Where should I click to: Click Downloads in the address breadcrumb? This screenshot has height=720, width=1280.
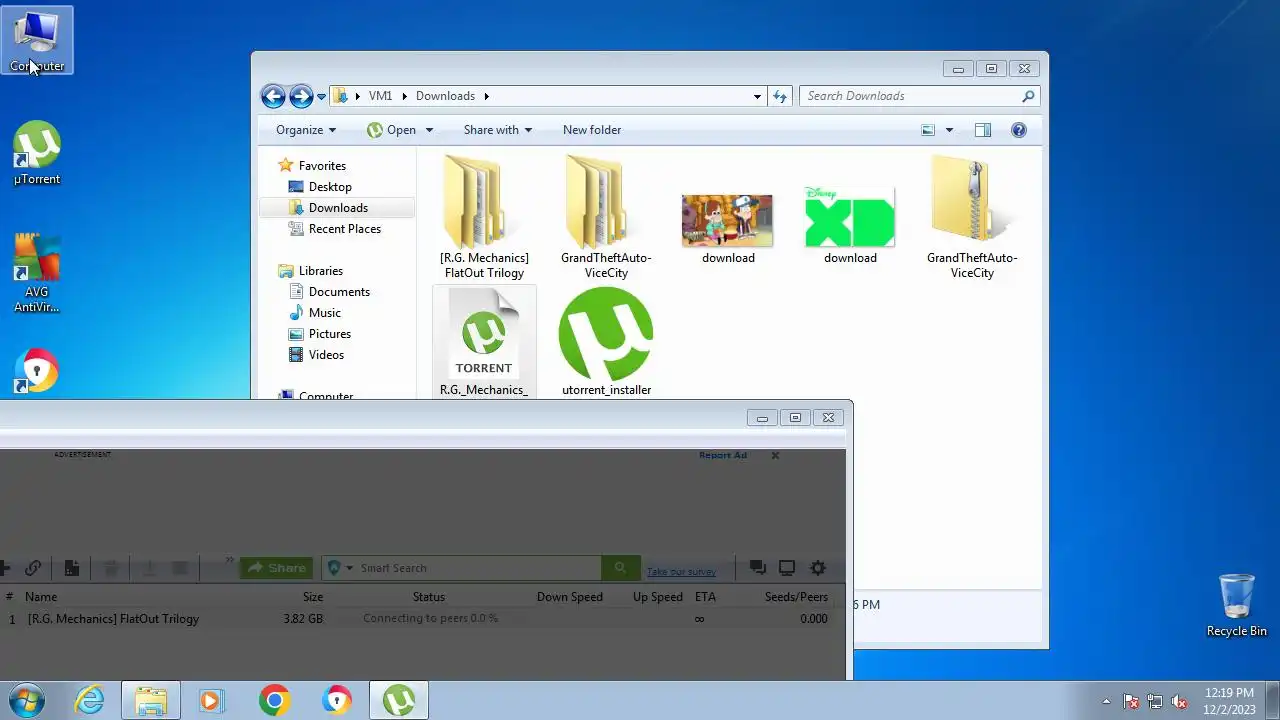click(445, 96)
